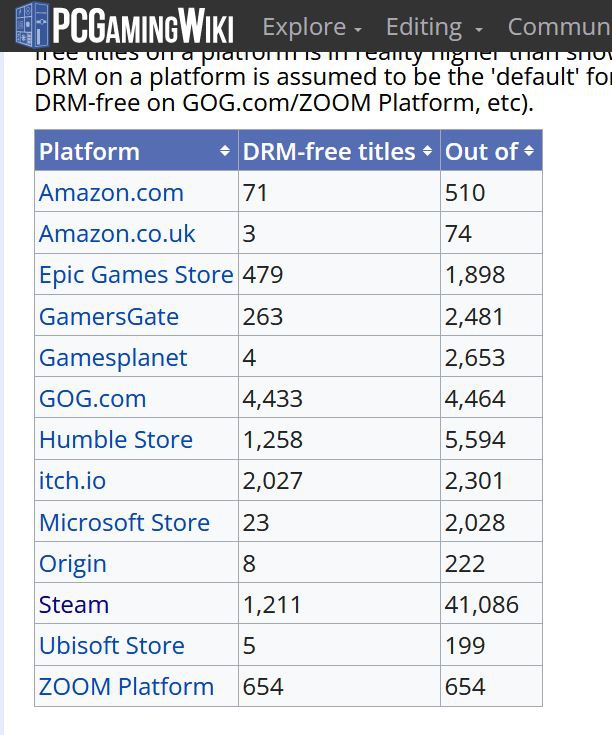Screen dimensions: 612x735
Task: Go to the itch.io page
Action: click(72, 481)
